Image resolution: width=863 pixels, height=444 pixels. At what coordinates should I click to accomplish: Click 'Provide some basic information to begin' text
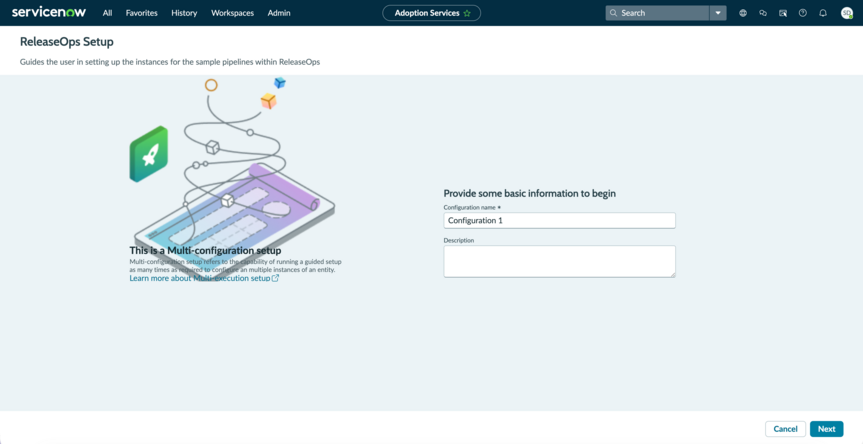(529, 194)
